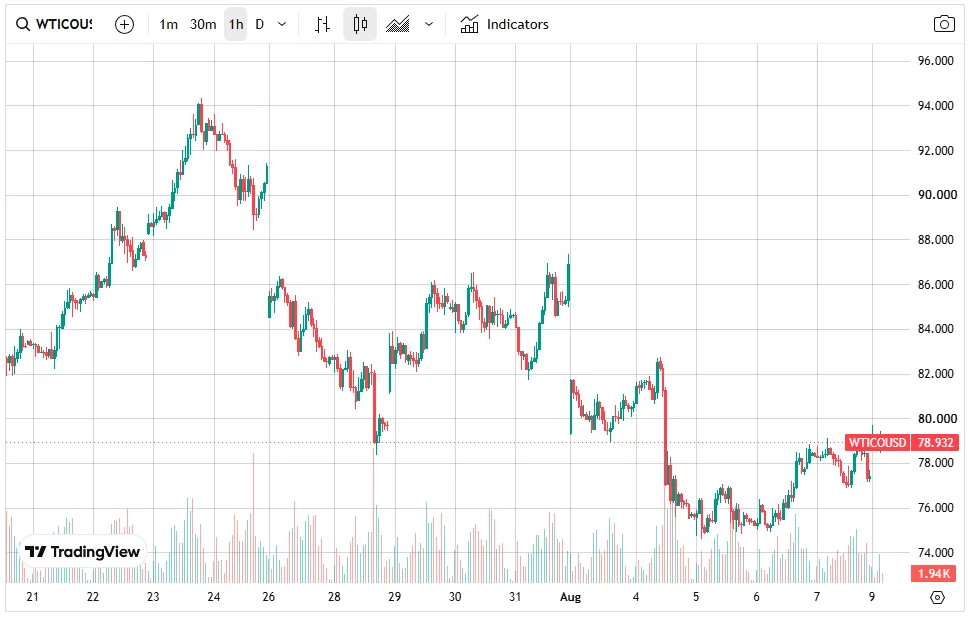
Task: Switch to the 30m timeframe
Action: coord(203,24)
